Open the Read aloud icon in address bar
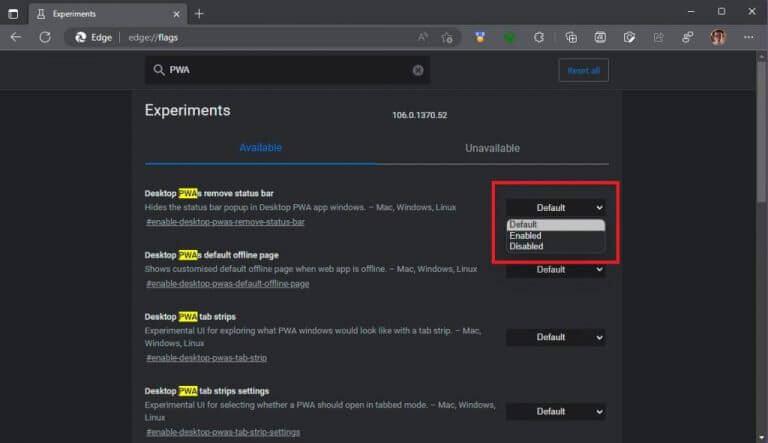Screen dimensions: 768x443 coord(423,37)
